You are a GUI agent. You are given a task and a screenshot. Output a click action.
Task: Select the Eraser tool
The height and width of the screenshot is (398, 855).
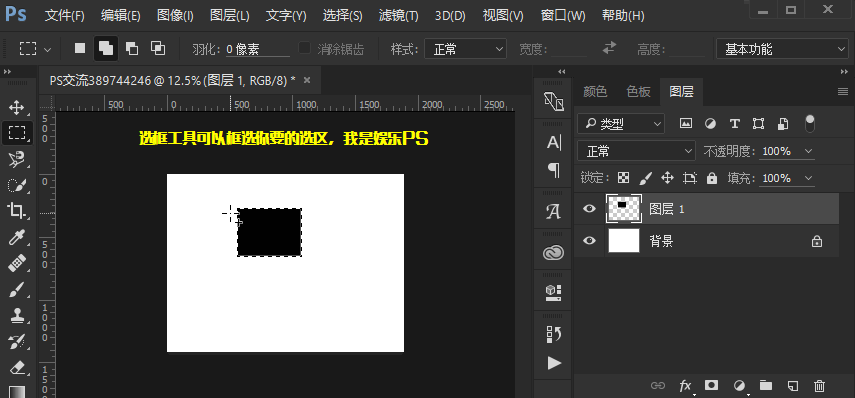(x=17, y=368)
